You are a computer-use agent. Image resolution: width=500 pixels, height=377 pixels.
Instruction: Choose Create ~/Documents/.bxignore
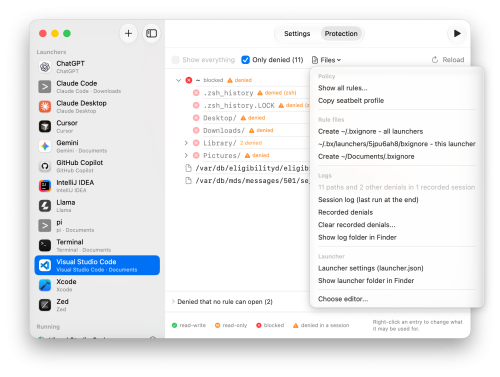366,156
